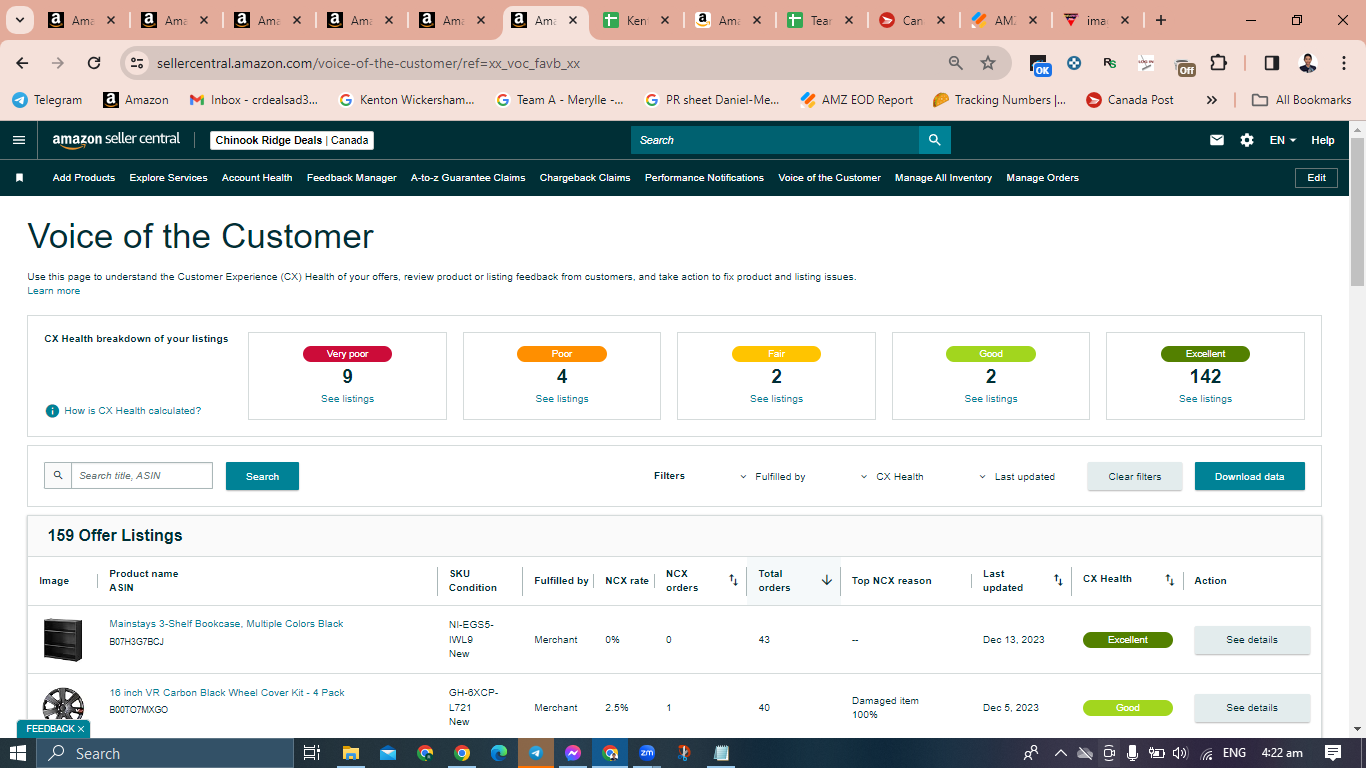Sort the table by Total orders arrow
The image size is (1366, 768).
coord(827,580)
